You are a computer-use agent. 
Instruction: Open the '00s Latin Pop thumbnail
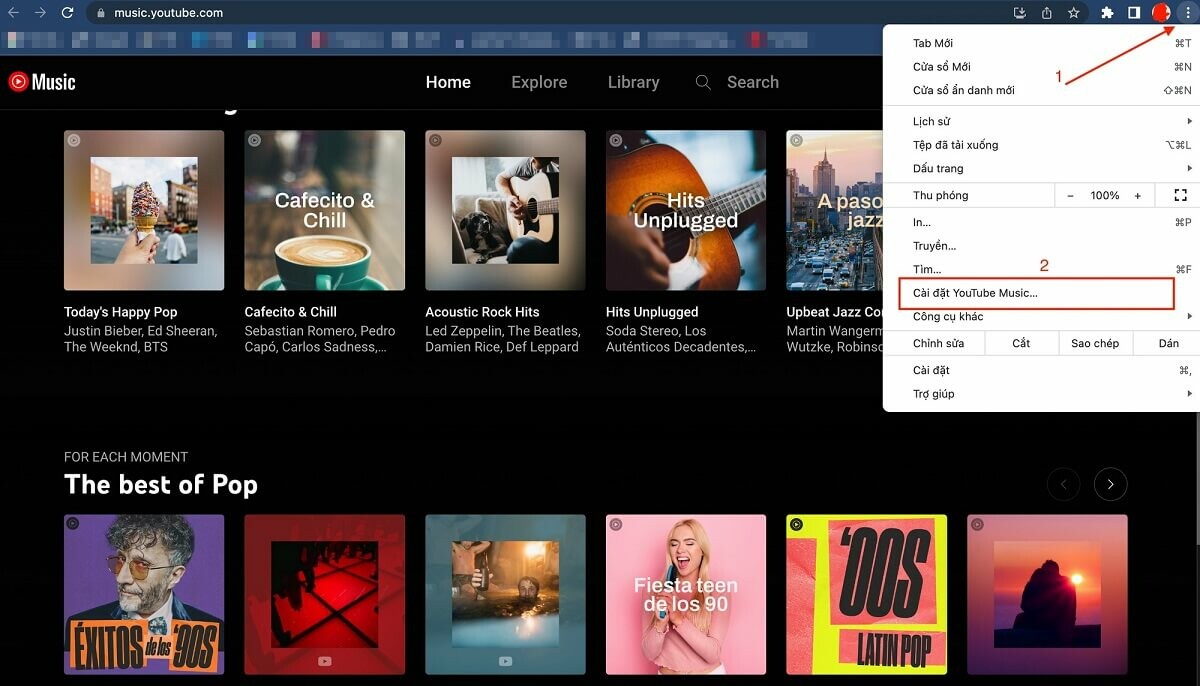click(x=867, y=595)
